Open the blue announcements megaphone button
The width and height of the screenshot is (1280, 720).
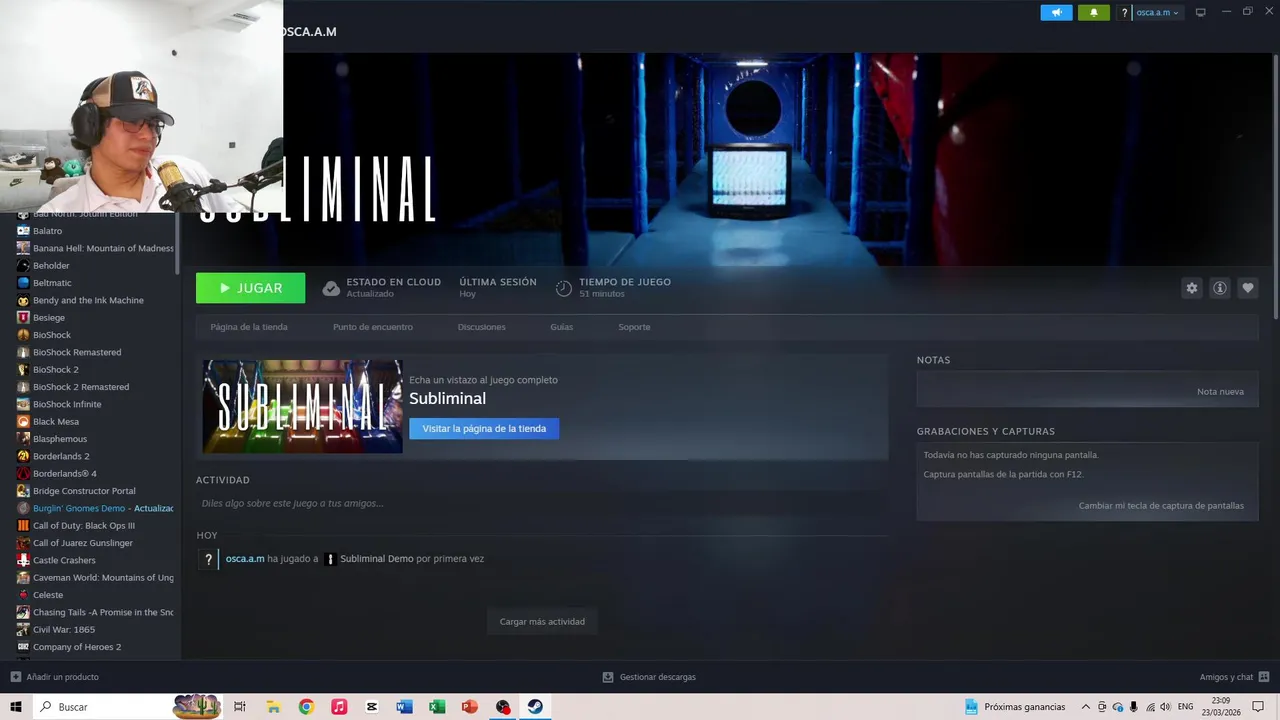click(1056, 13)
